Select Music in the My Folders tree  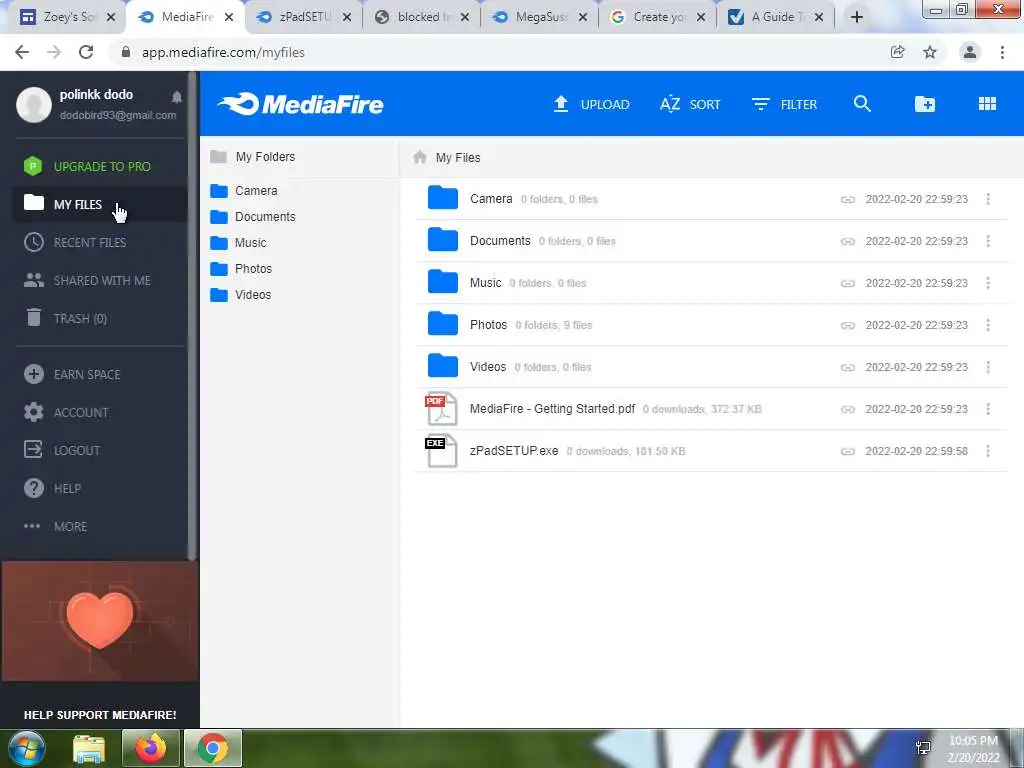click(238, 243)
